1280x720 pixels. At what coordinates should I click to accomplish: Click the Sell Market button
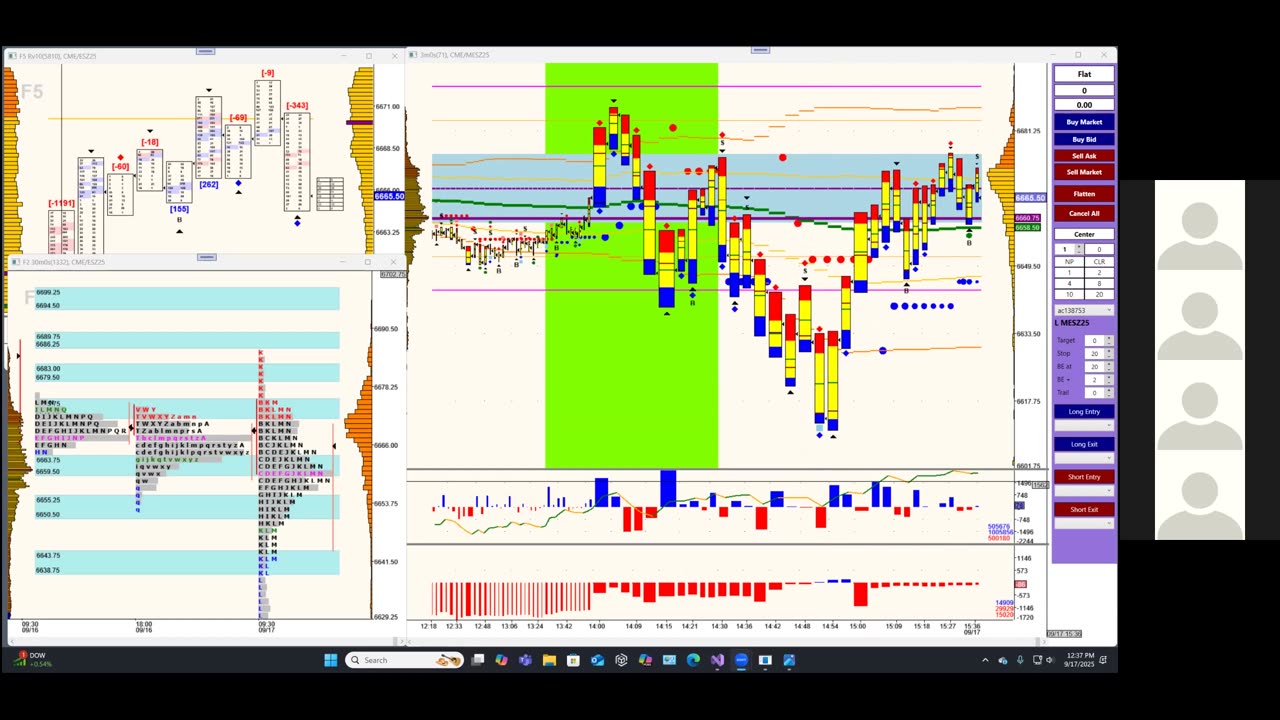(x=1084, y=172)
